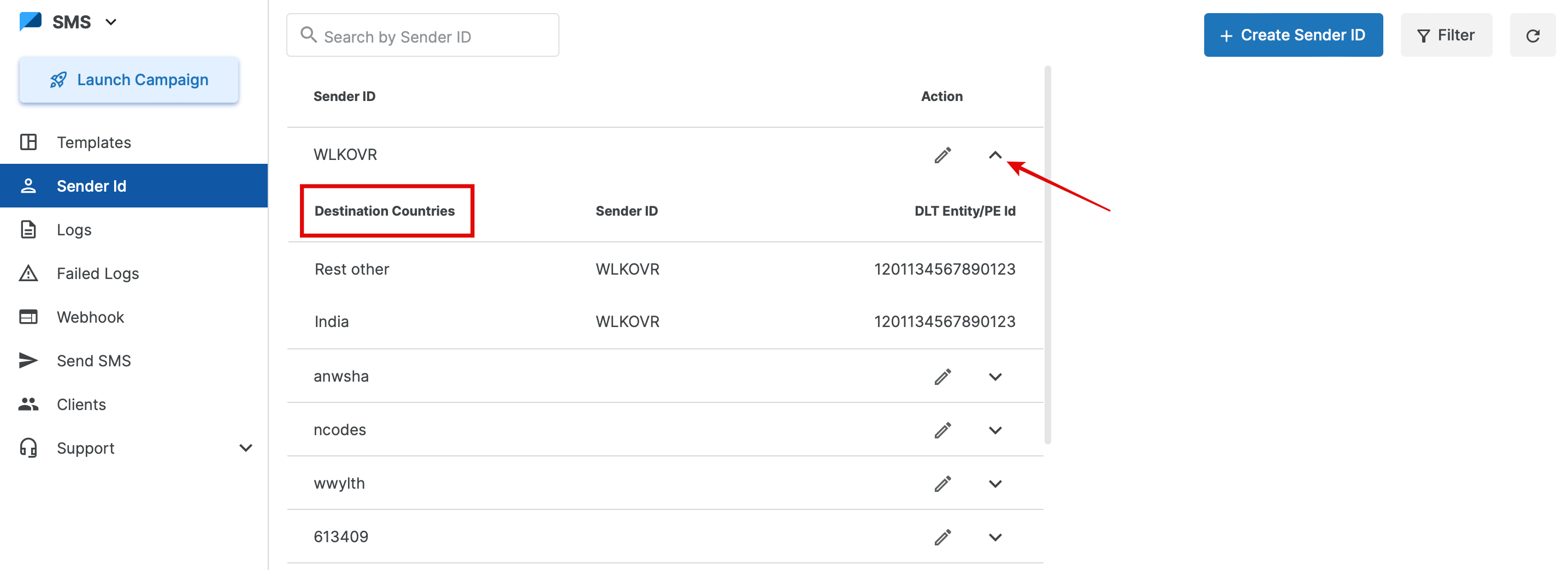Go to Failed Logs page
The image size is (1568, 570).
97,274
